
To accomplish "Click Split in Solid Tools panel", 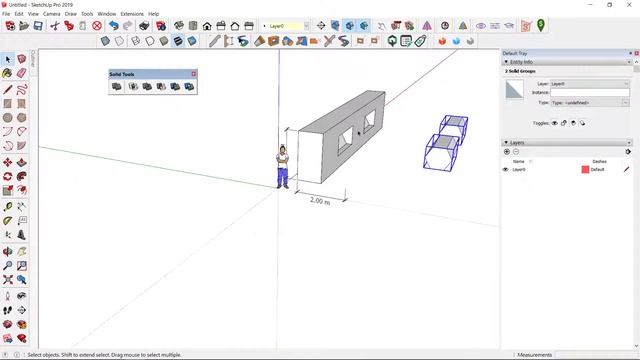I will (x=189, y=87).
